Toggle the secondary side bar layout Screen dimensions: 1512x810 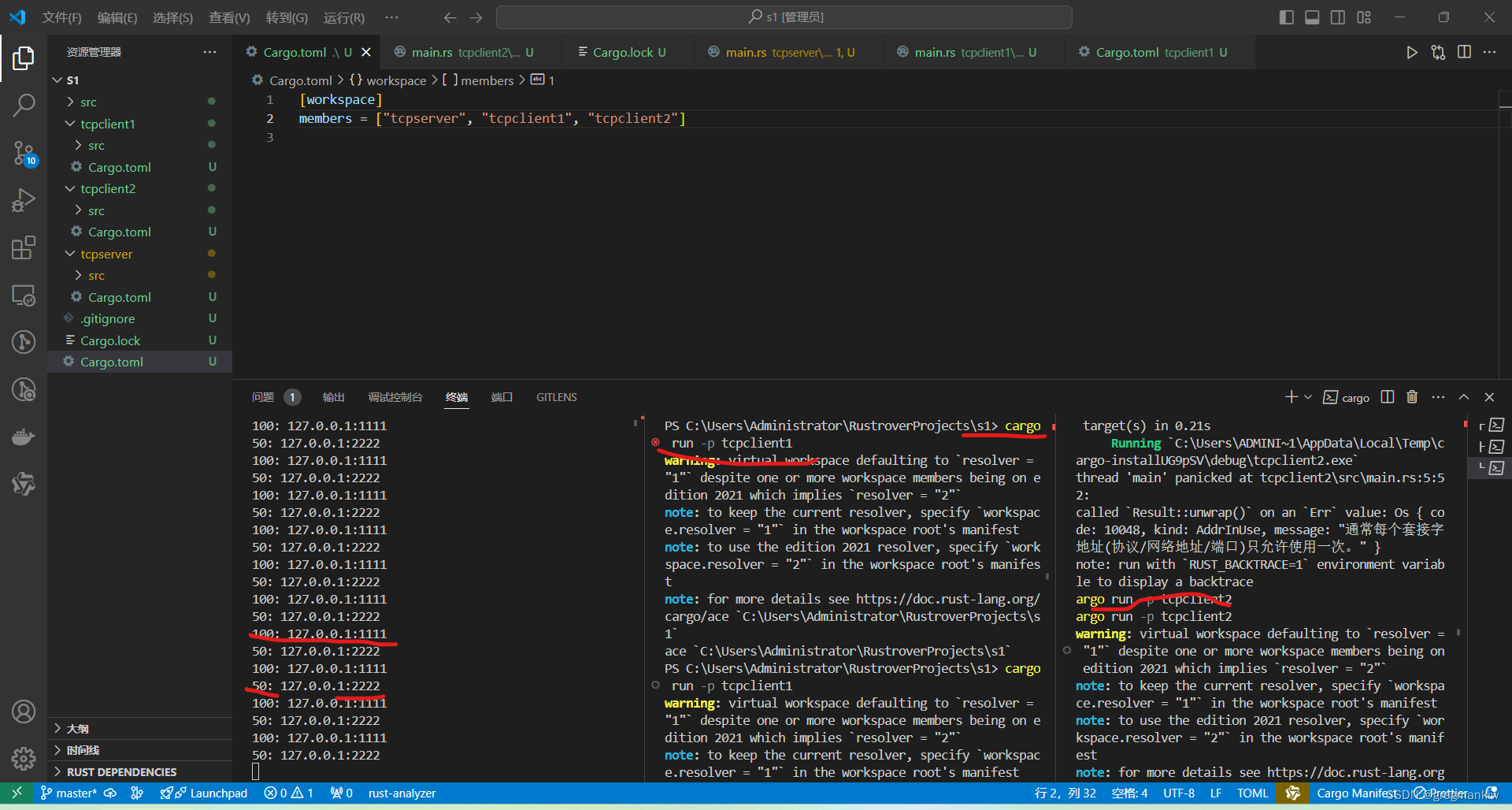tap(1338, 17)
